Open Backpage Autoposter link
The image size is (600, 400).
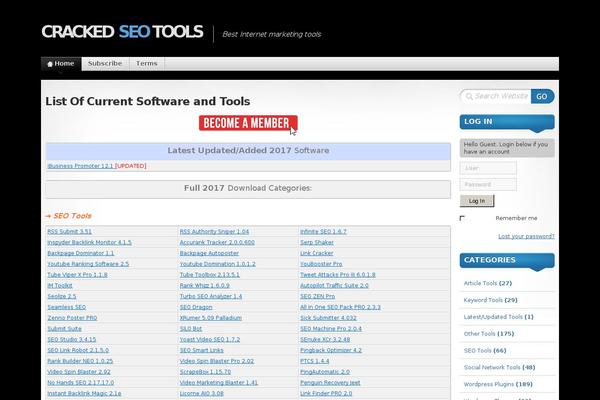click(209, 253)
